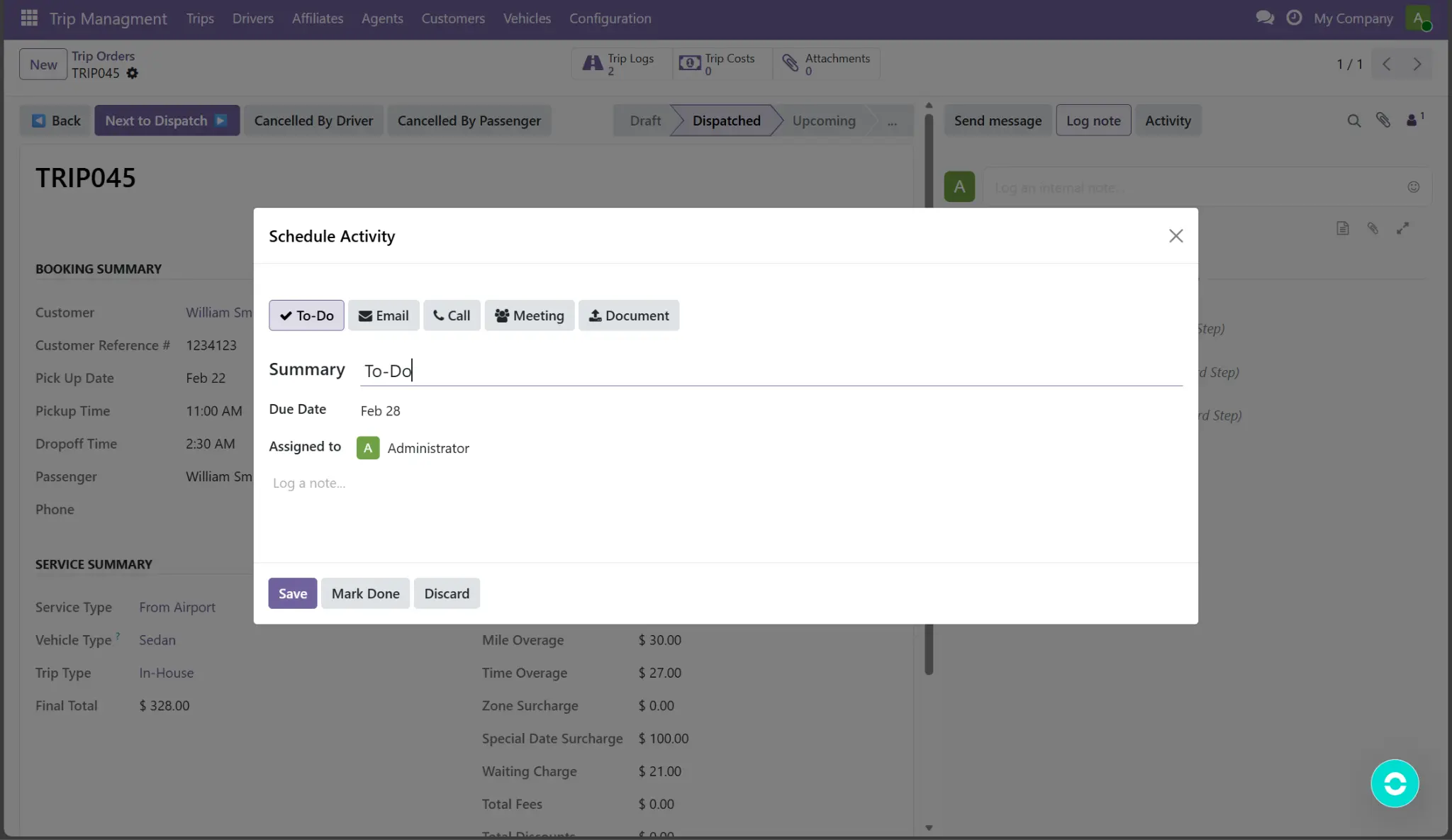1452x840 pixels.
Task: Open the Agents menu
Action: 382,18
